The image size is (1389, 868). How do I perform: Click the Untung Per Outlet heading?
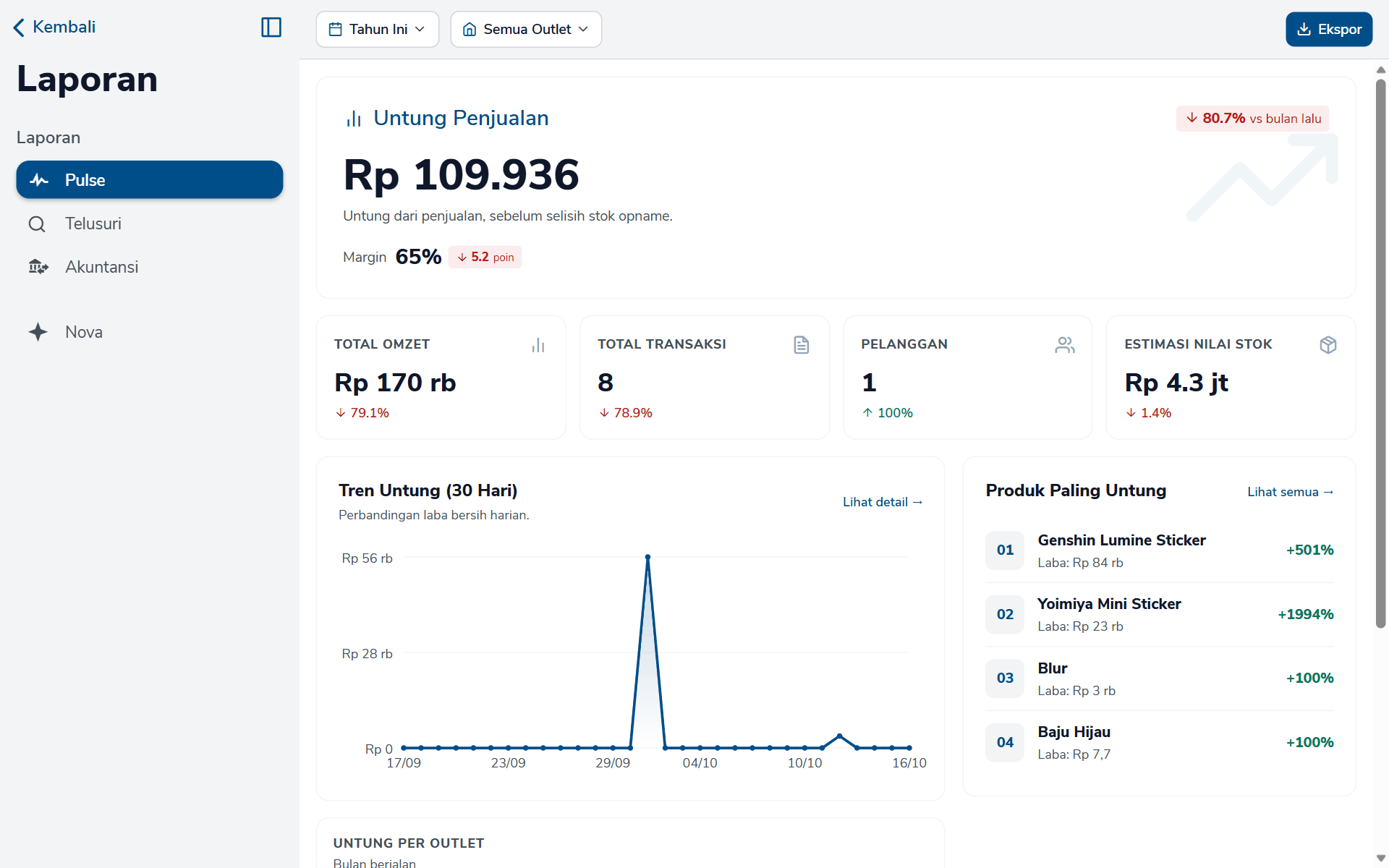409,843
